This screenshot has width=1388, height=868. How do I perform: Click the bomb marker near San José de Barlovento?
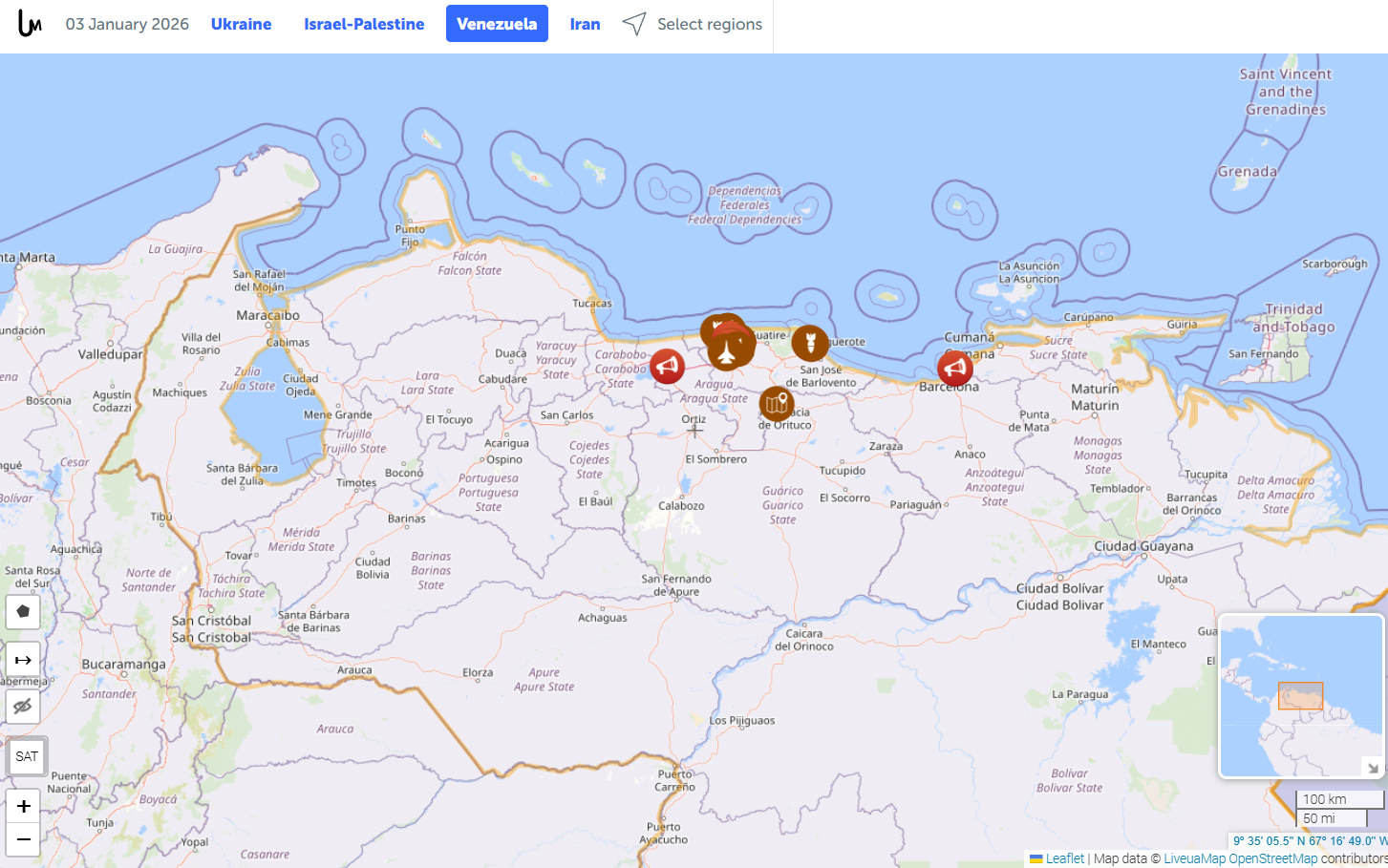(810, 343)
